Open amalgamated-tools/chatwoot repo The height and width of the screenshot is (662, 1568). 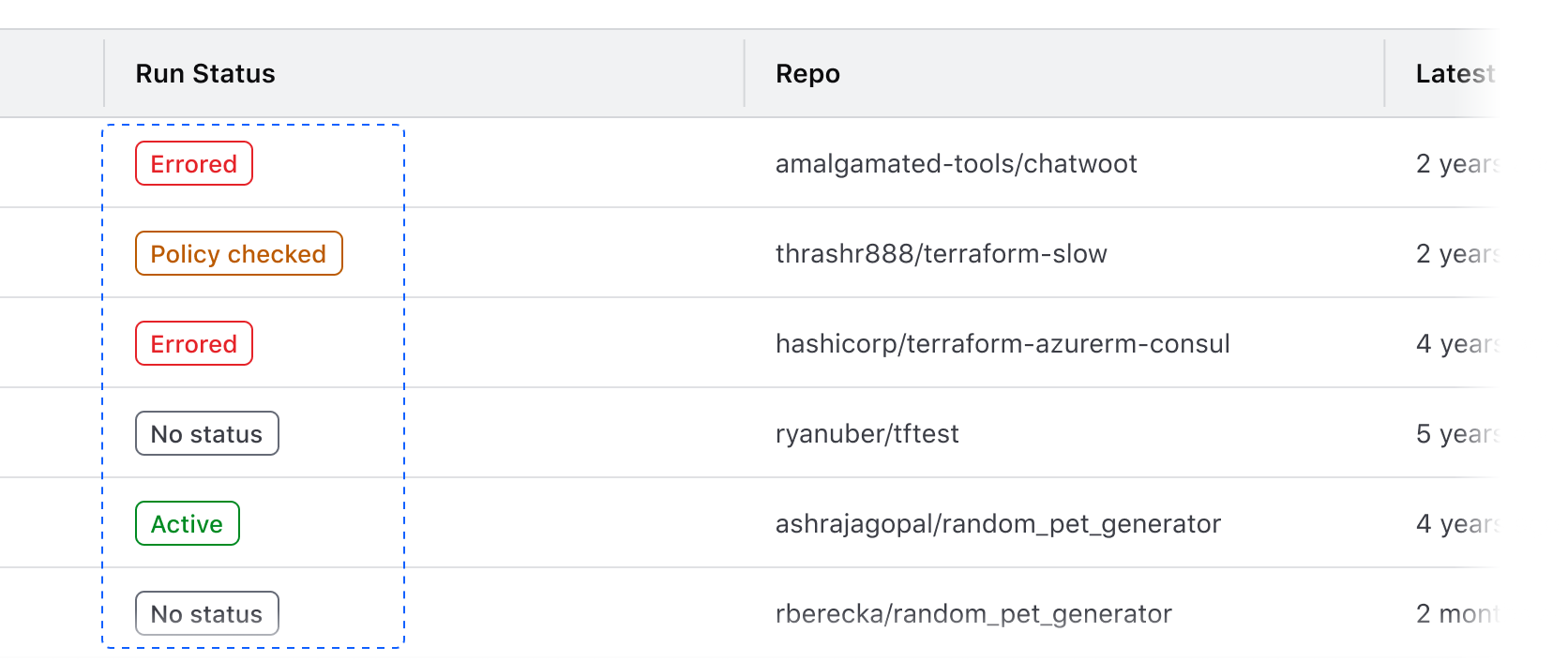click(956, 164)
